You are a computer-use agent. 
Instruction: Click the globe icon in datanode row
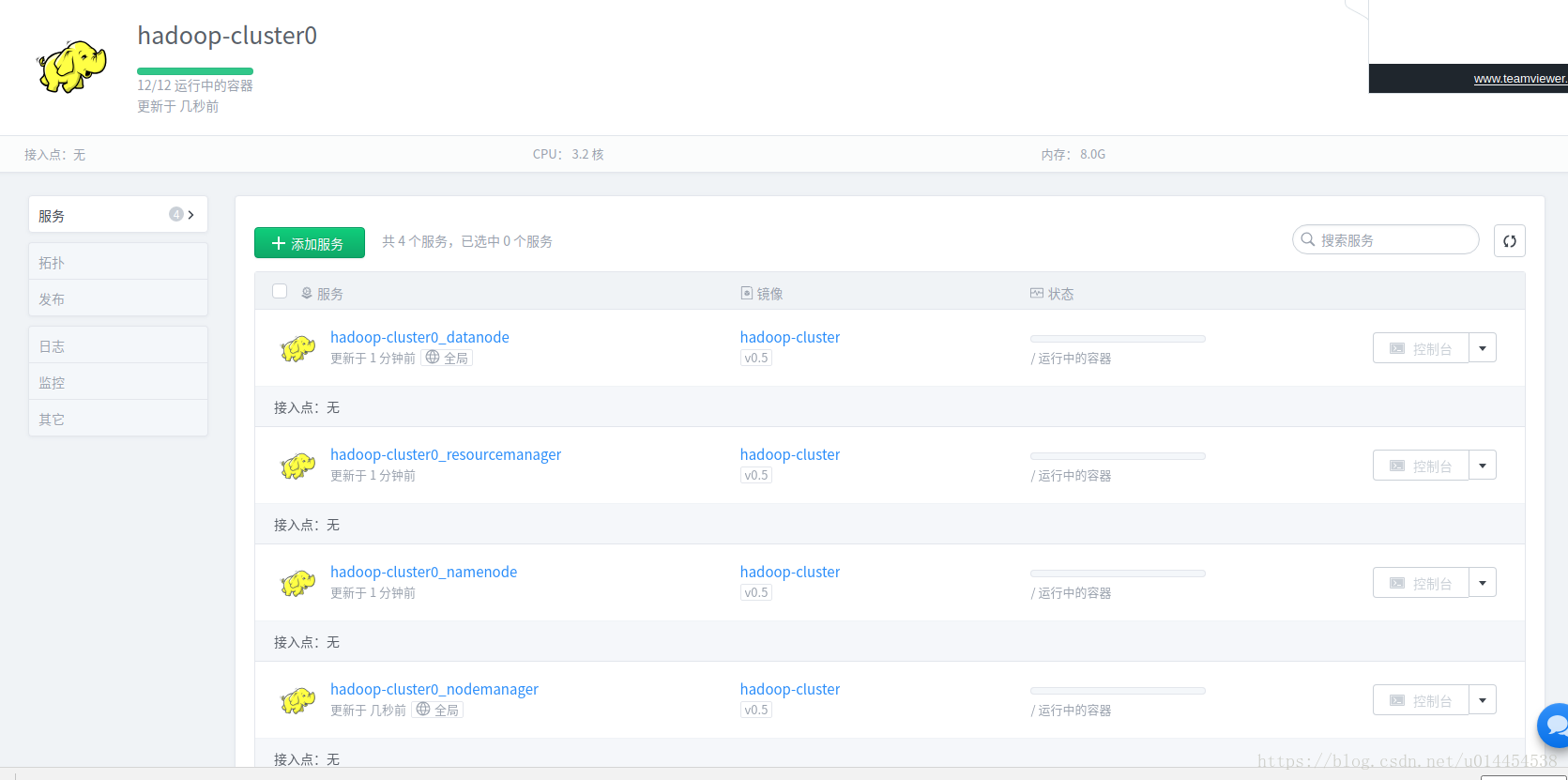point(433,358)
